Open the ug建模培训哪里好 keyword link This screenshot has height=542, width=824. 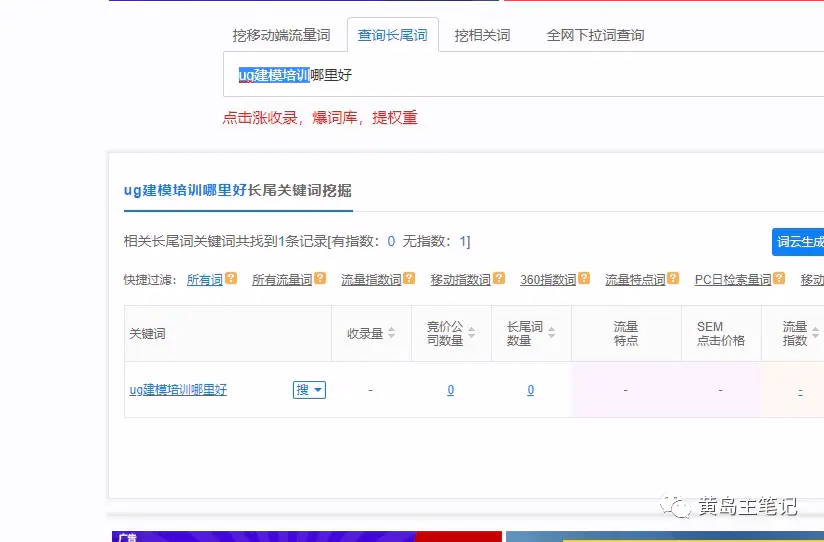[178, 390]
